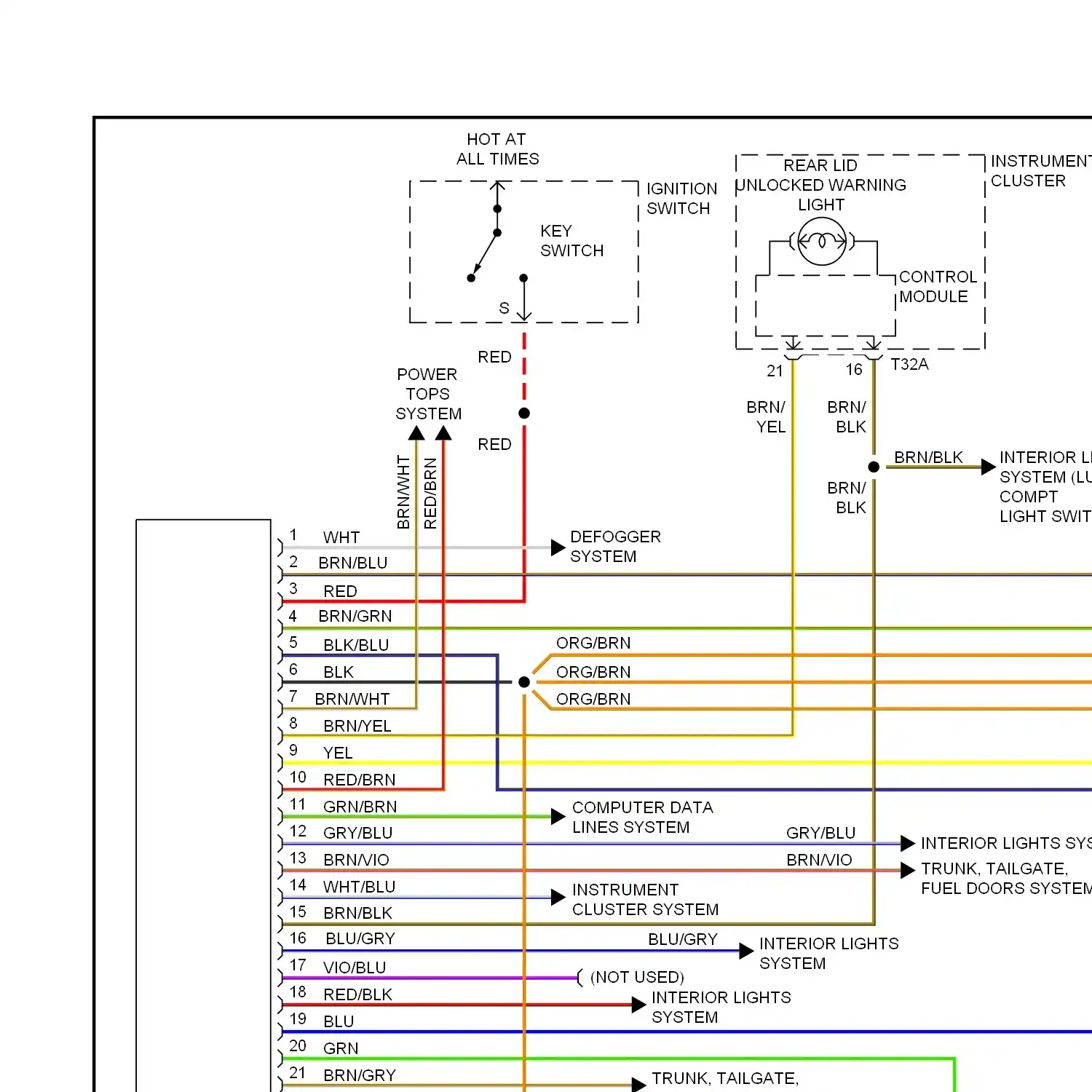The image size is (1092, 1092).
Task: Click the splice dot on the RED ignition wire
Action: point(524,413)
